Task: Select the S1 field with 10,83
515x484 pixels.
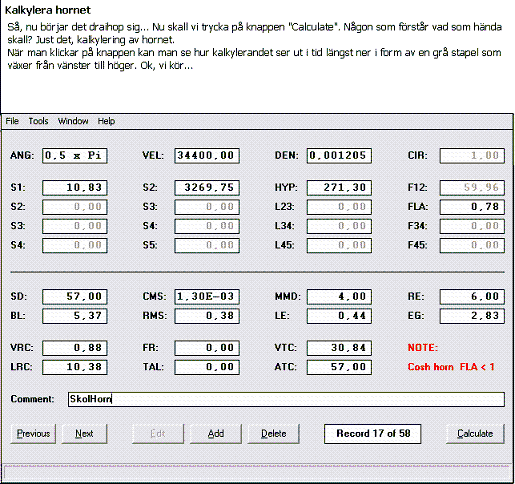Action: [x=75, y=188]
